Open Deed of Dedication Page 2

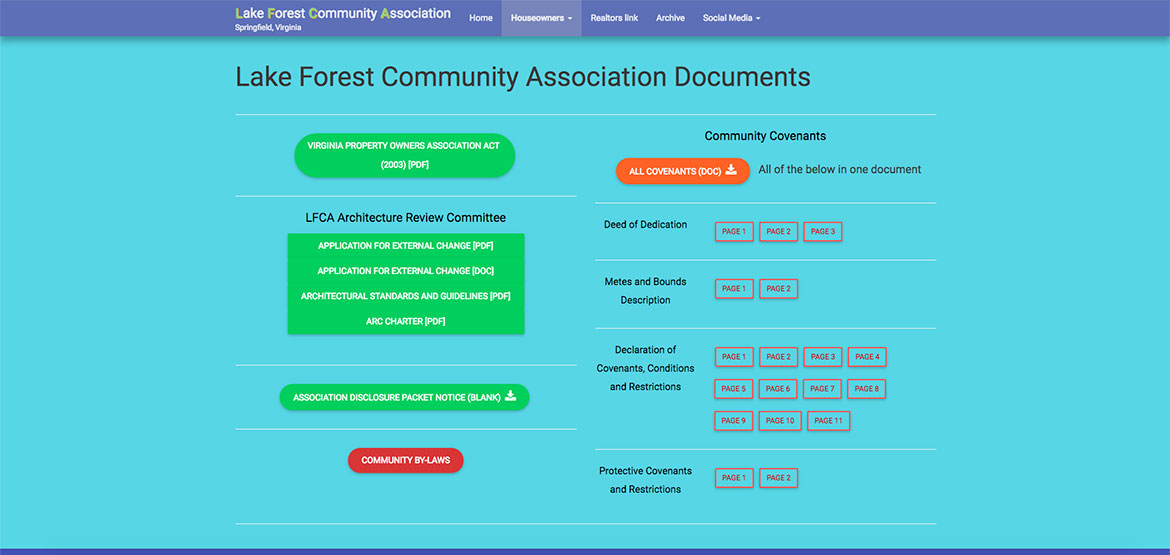(x=778, y=231)
